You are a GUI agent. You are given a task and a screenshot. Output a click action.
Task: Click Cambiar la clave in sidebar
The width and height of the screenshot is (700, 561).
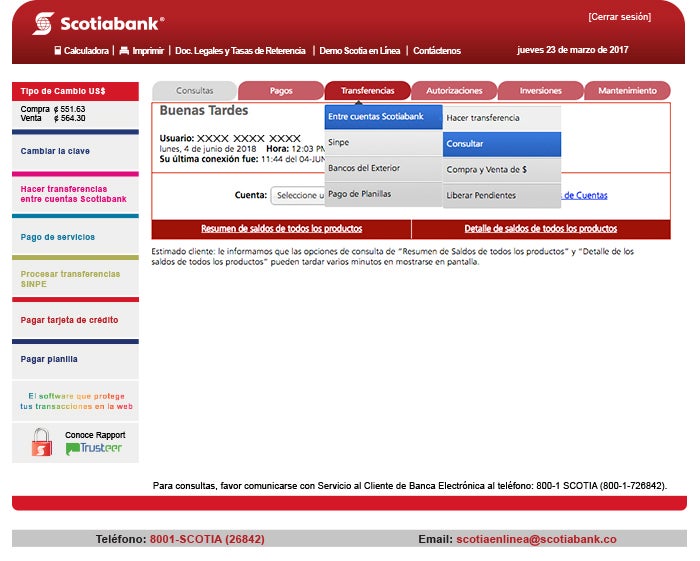click(54, 152)
